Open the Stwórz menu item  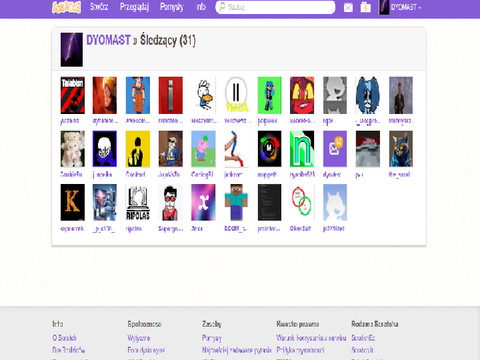tap(99, 7)
